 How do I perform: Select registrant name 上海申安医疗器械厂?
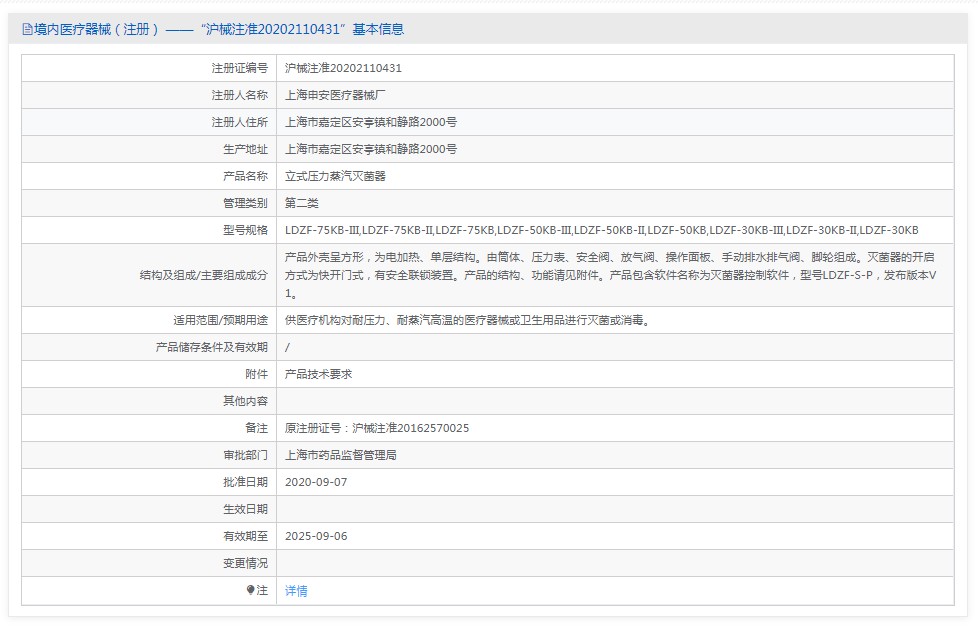point(335,95)
